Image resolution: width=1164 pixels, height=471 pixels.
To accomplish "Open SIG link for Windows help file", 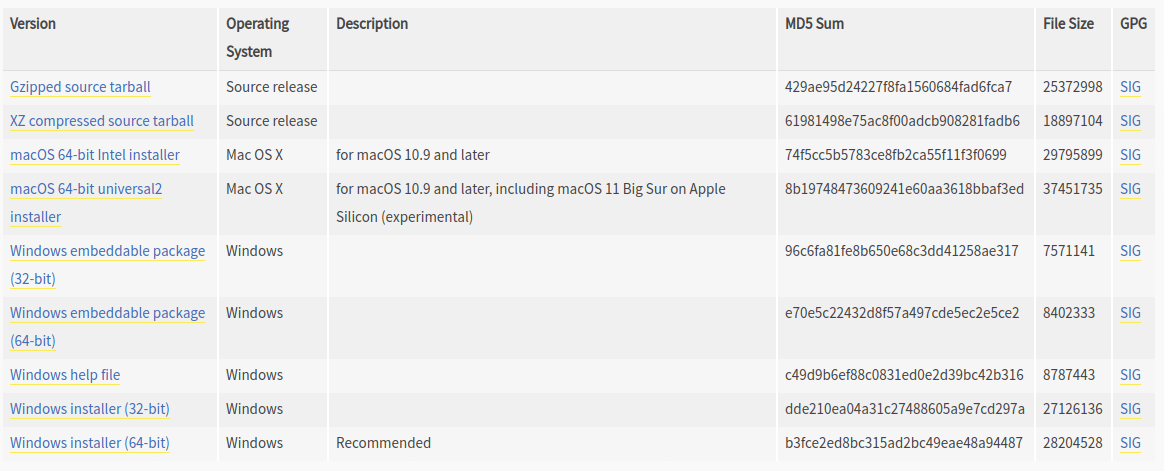I will pyautogui.click(x=1130, y=375).
